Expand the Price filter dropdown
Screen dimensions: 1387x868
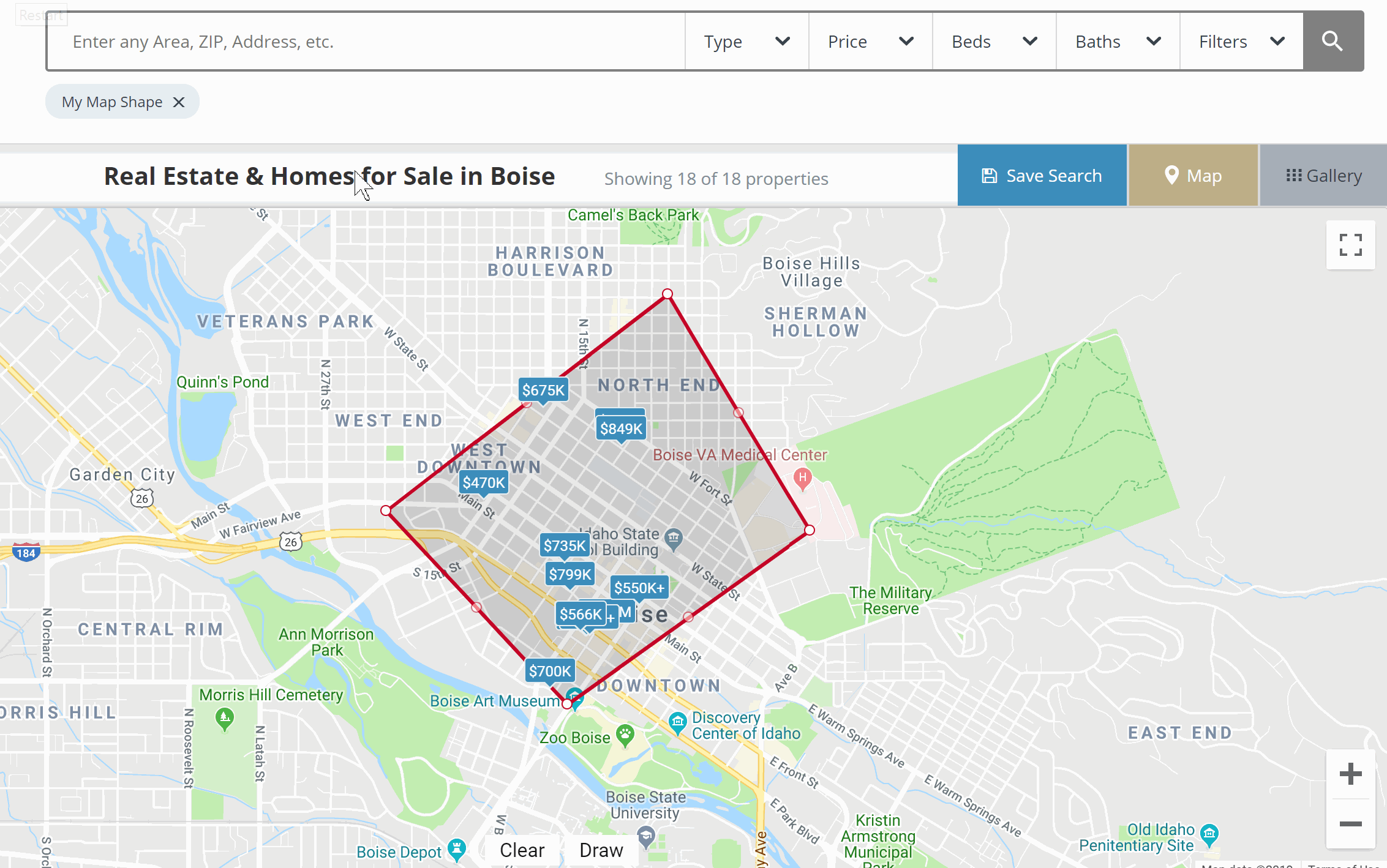pos(870,42)
